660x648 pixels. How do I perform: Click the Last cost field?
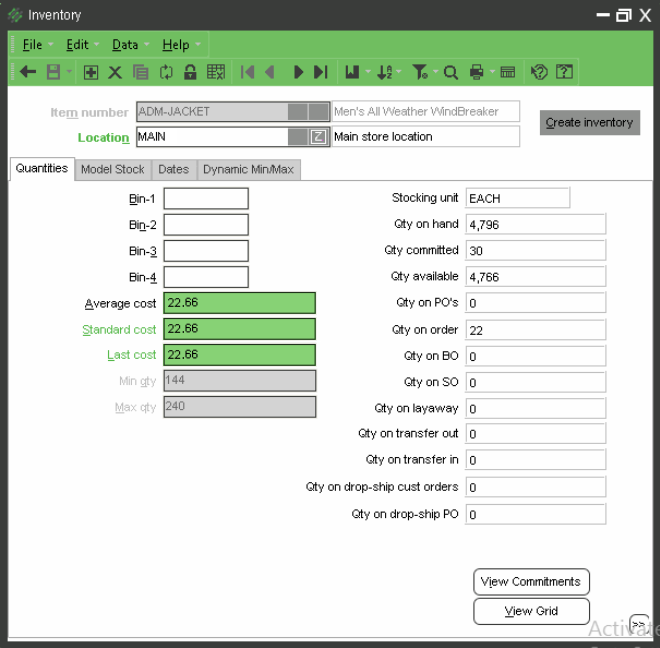(240, 355)
